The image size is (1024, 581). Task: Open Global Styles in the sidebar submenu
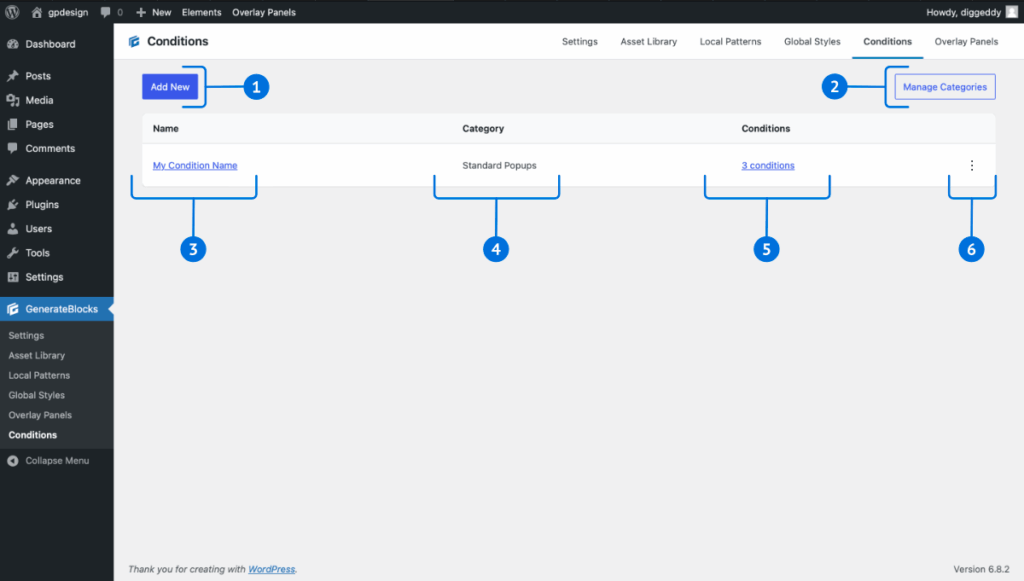pyautogui.click(x=37, y=395)
